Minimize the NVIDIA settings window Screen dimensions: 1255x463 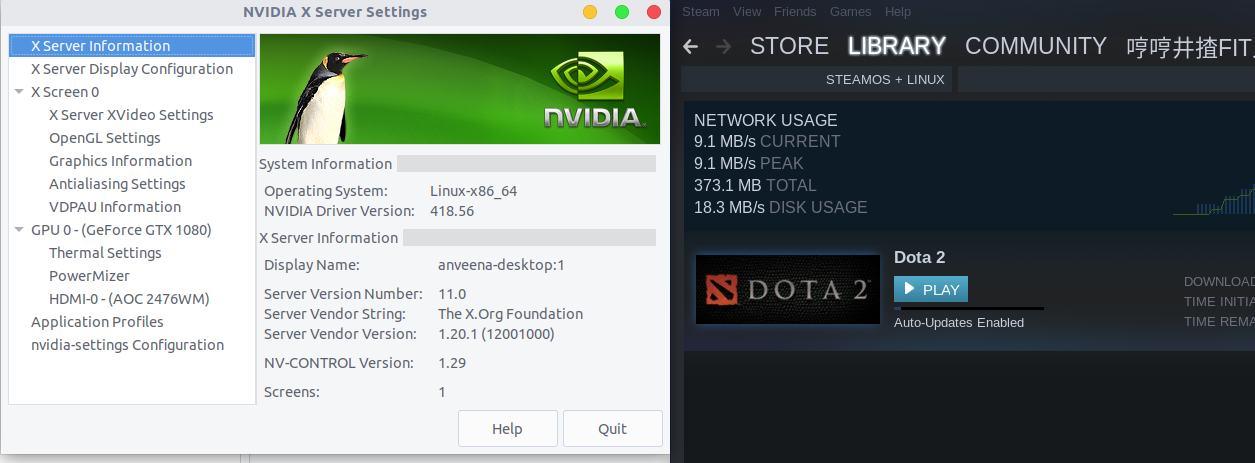click(x=590, y=12)
